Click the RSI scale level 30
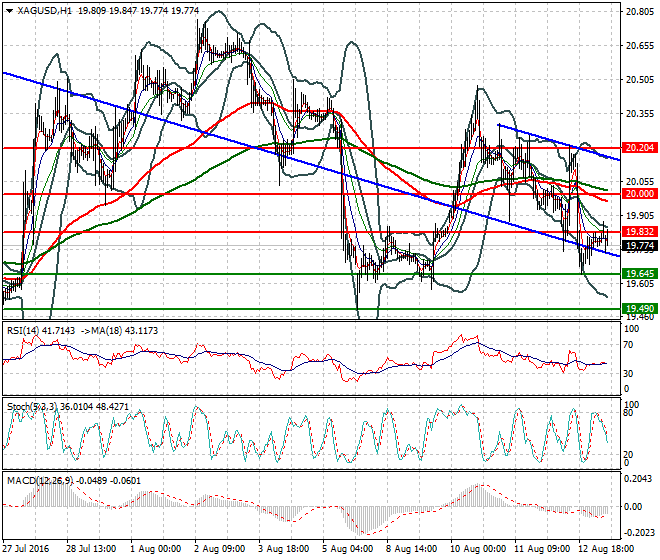Screen dimensions: 660x560 coord(628,373)
